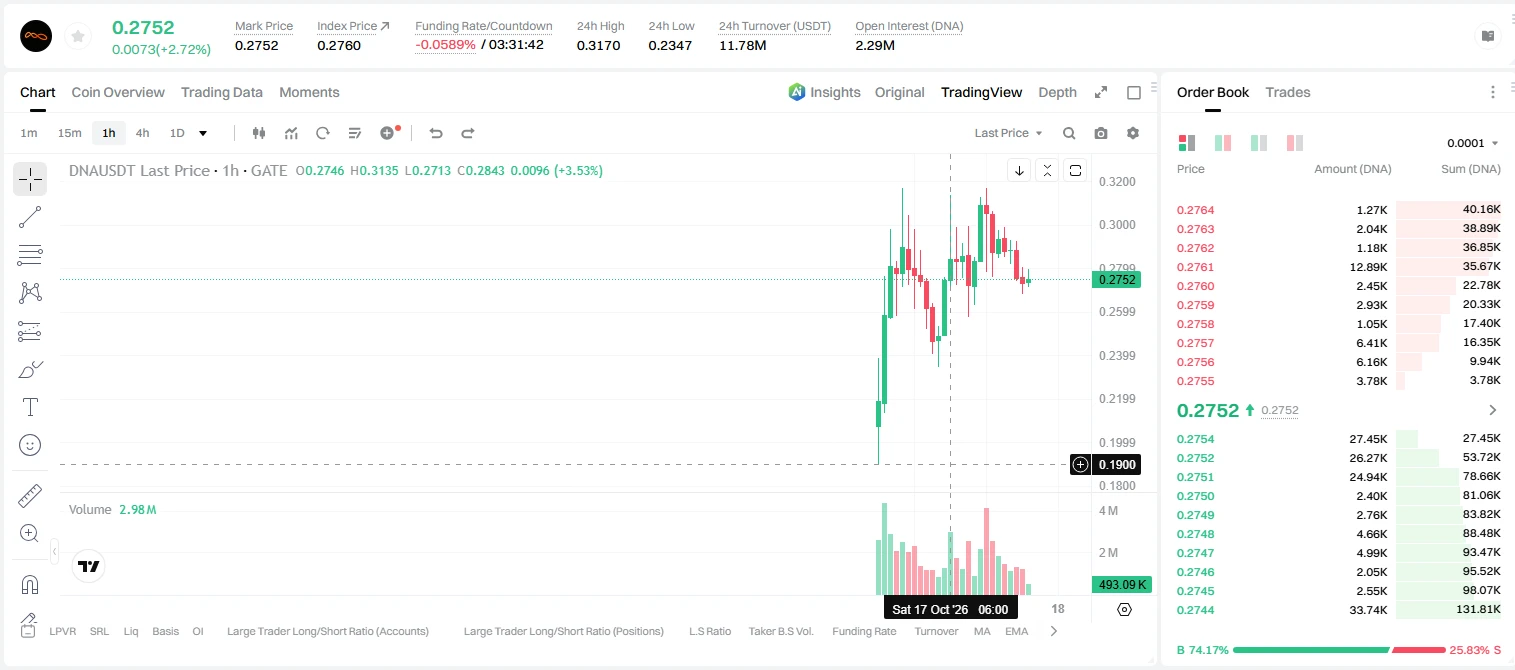Take a chart snapshot with camera icon
1515x670 pixels.
(x=1101, y=133)
